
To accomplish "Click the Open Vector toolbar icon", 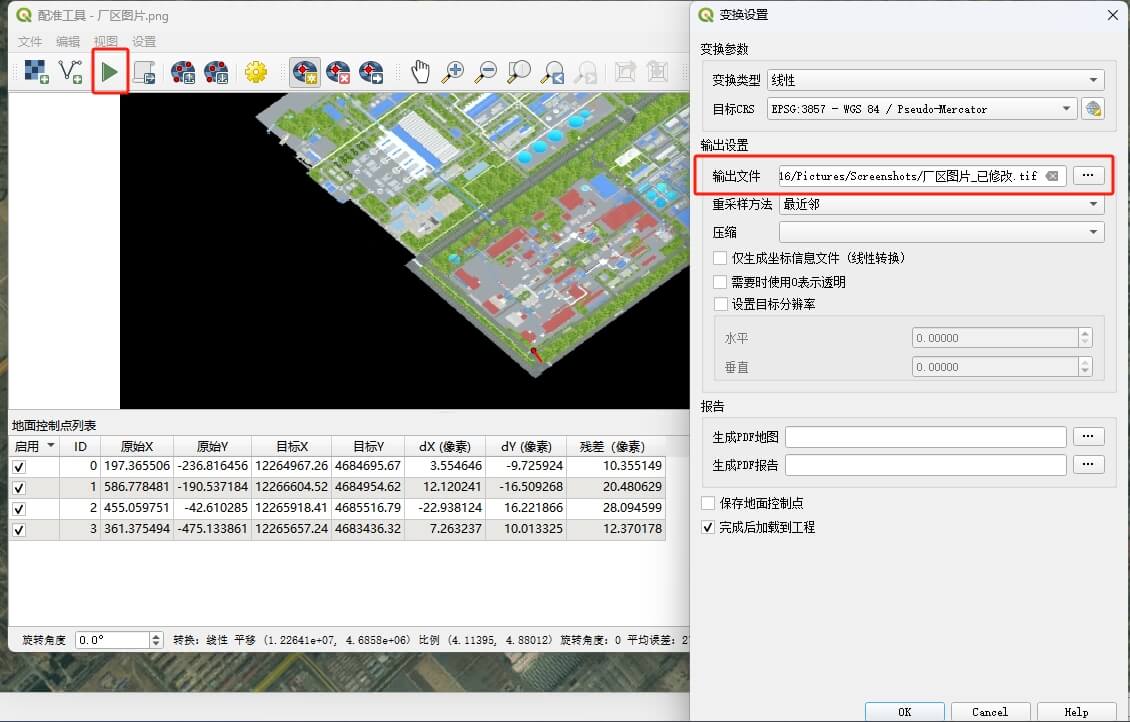I will tap(70, 71).
